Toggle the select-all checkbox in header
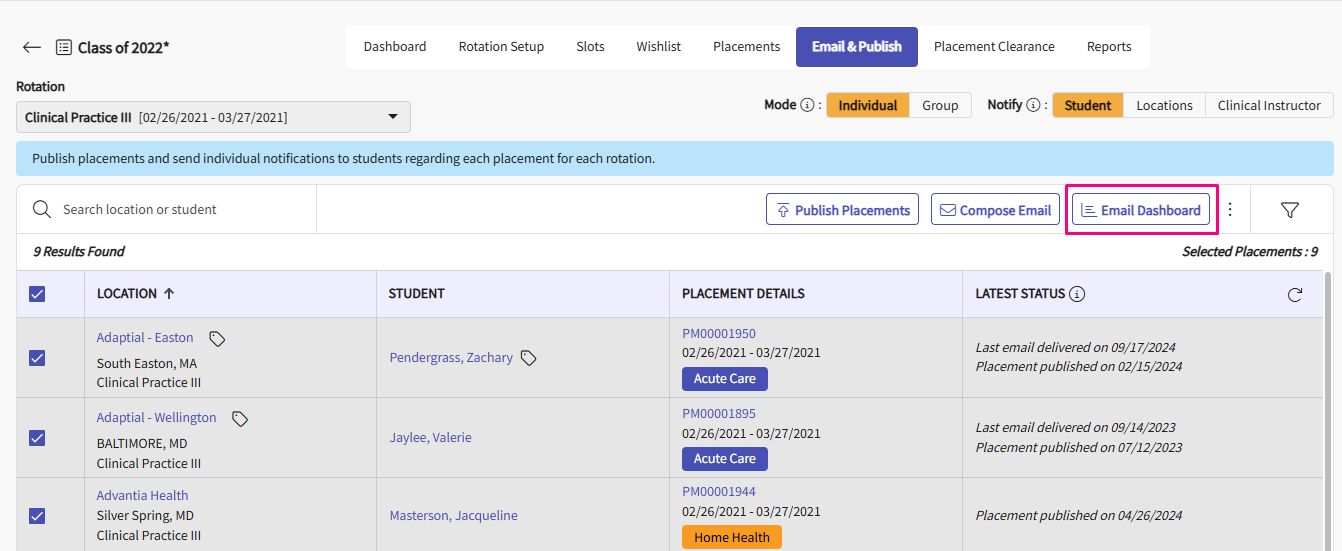The image size is (1342, 551). coord(37,294)
